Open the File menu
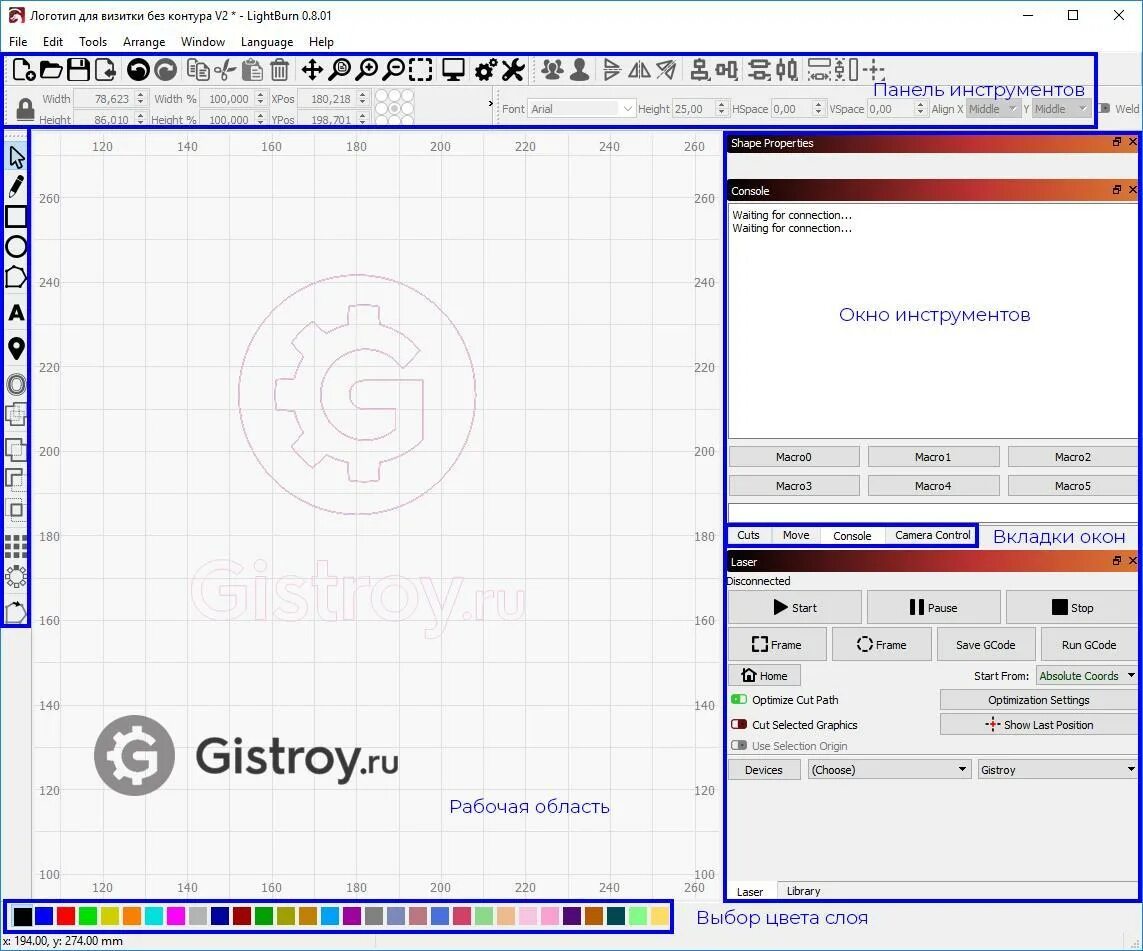Viewport: 1143px width, 951px height. click(18, 42)
